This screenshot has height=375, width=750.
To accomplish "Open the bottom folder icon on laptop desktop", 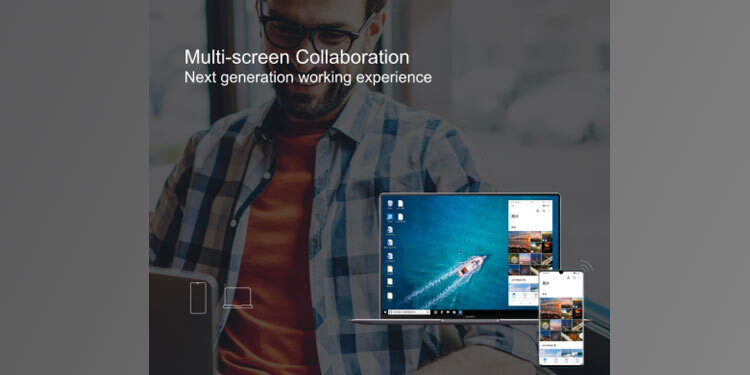I will [390, 297].
